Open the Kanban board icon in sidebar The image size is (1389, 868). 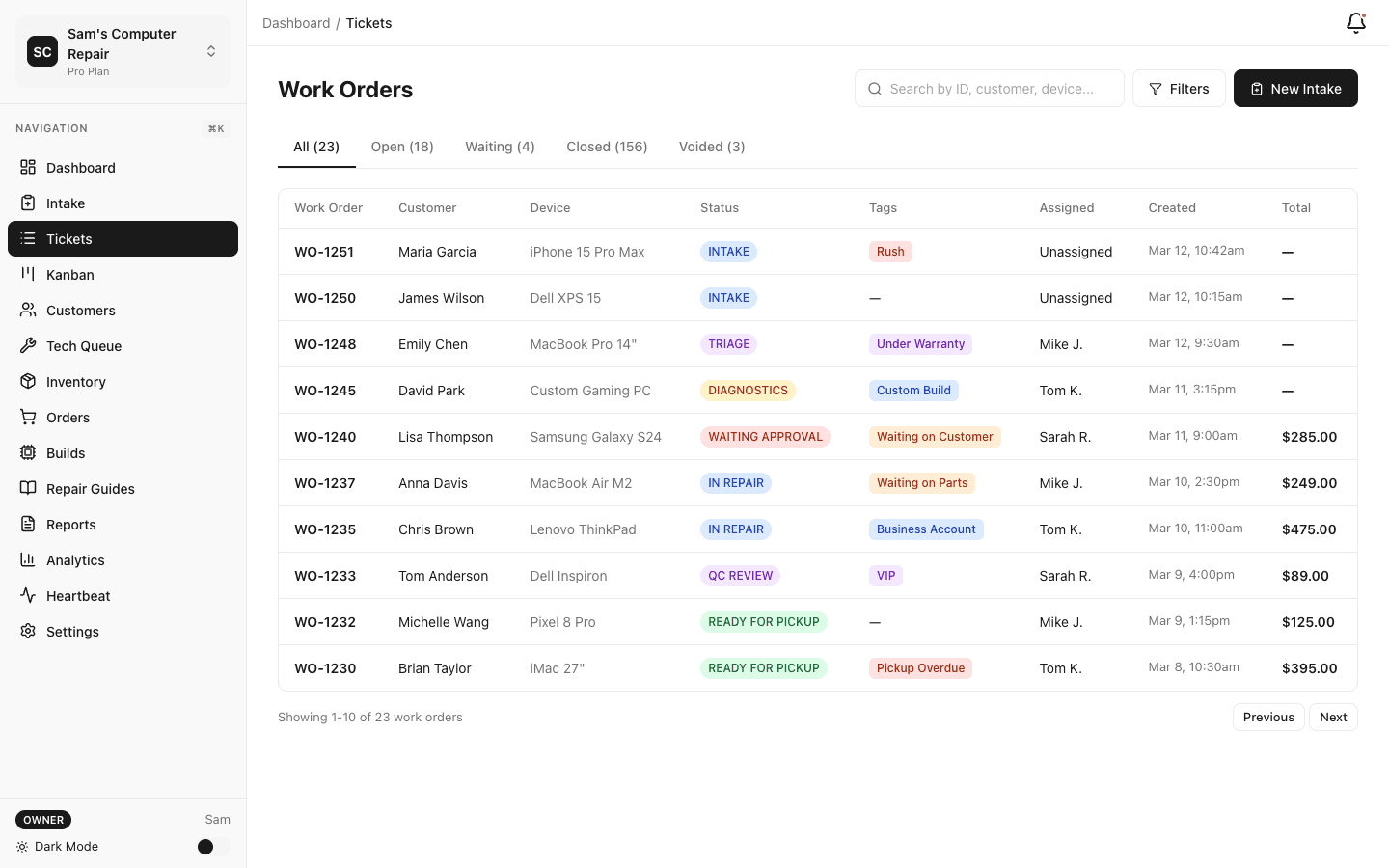tap(29, 274)
